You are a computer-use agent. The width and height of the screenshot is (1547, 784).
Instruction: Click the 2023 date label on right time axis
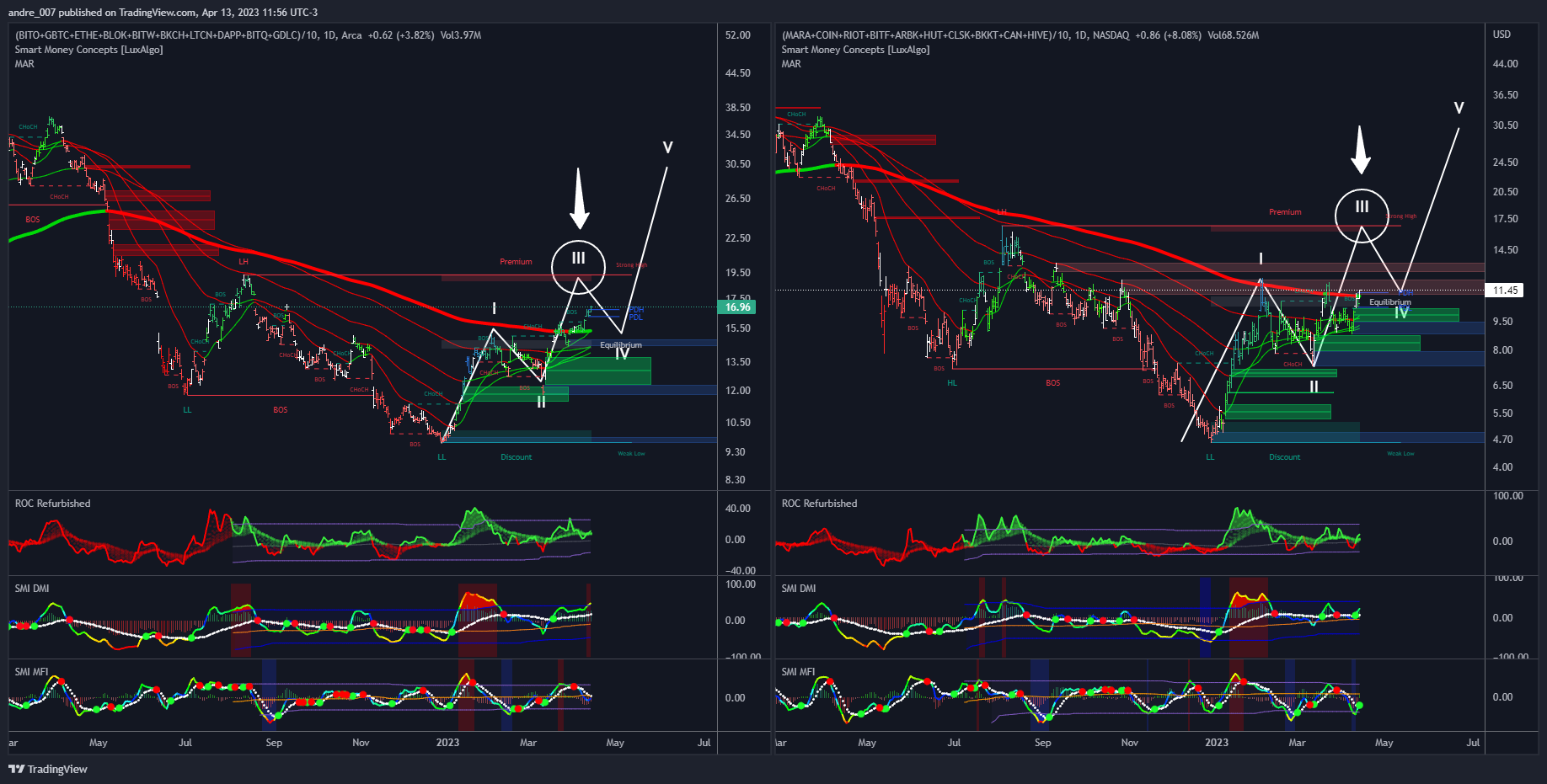pos(1217,743)
